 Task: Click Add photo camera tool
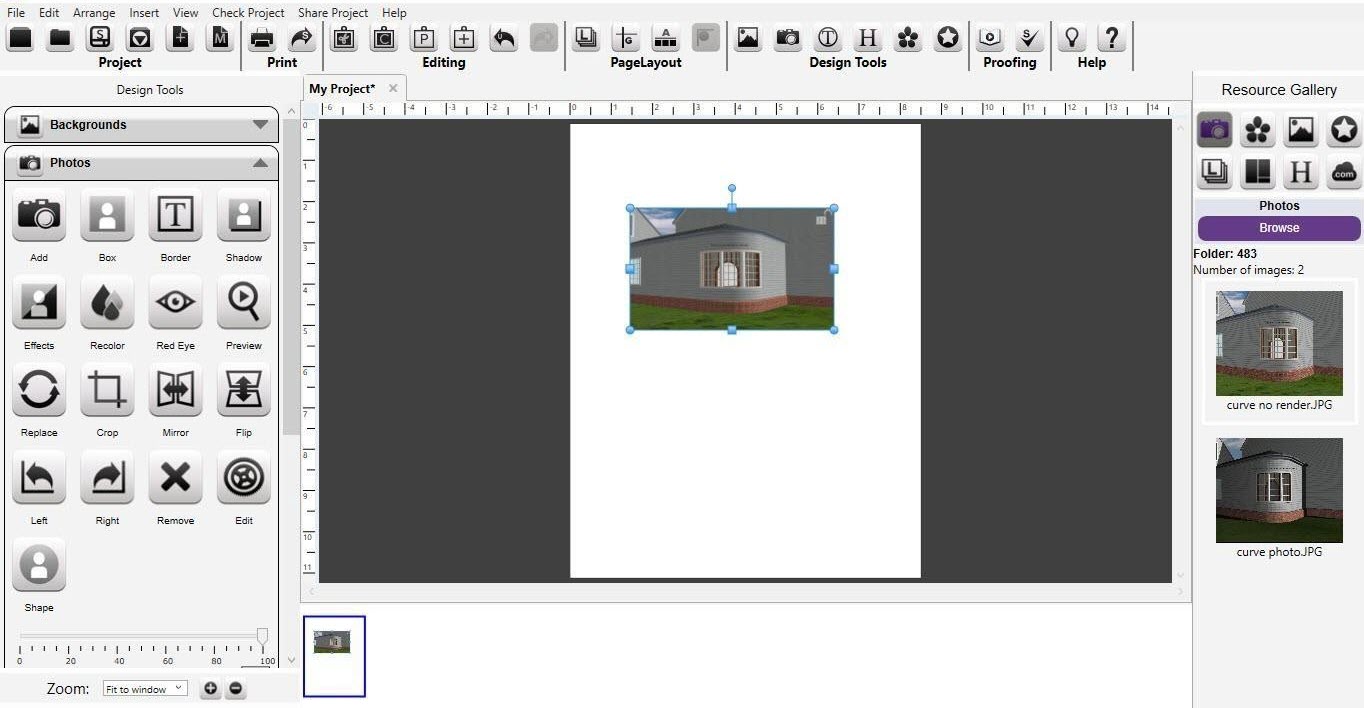39,214
